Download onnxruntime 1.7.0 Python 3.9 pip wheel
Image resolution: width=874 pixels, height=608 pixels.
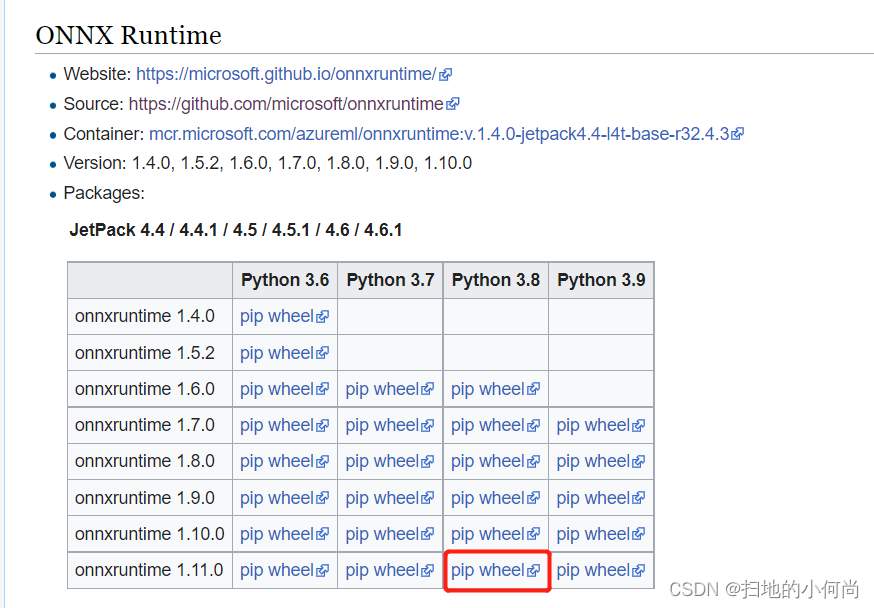pos(600,425)
